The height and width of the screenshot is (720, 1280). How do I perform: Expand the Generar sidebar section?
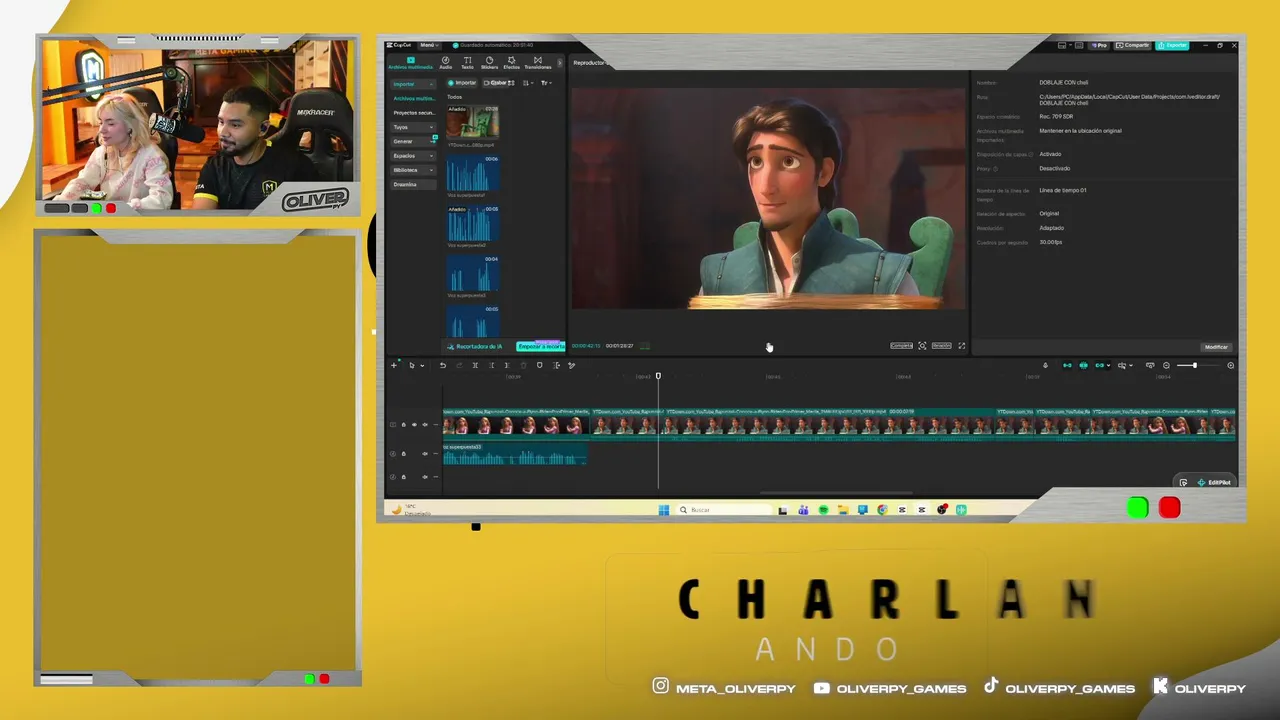413,141
